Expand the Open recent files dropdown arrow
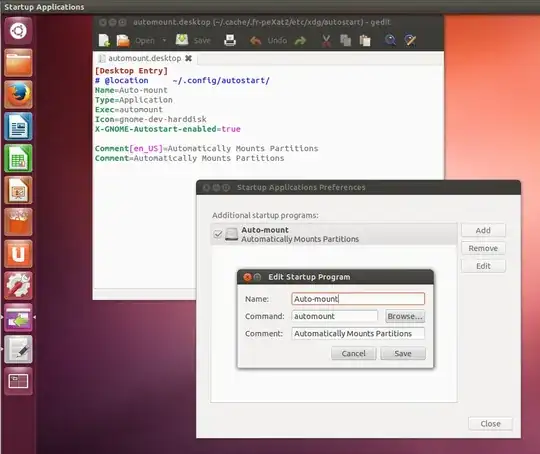This screenshot has width=540, height=454. (x=164, y=41)
